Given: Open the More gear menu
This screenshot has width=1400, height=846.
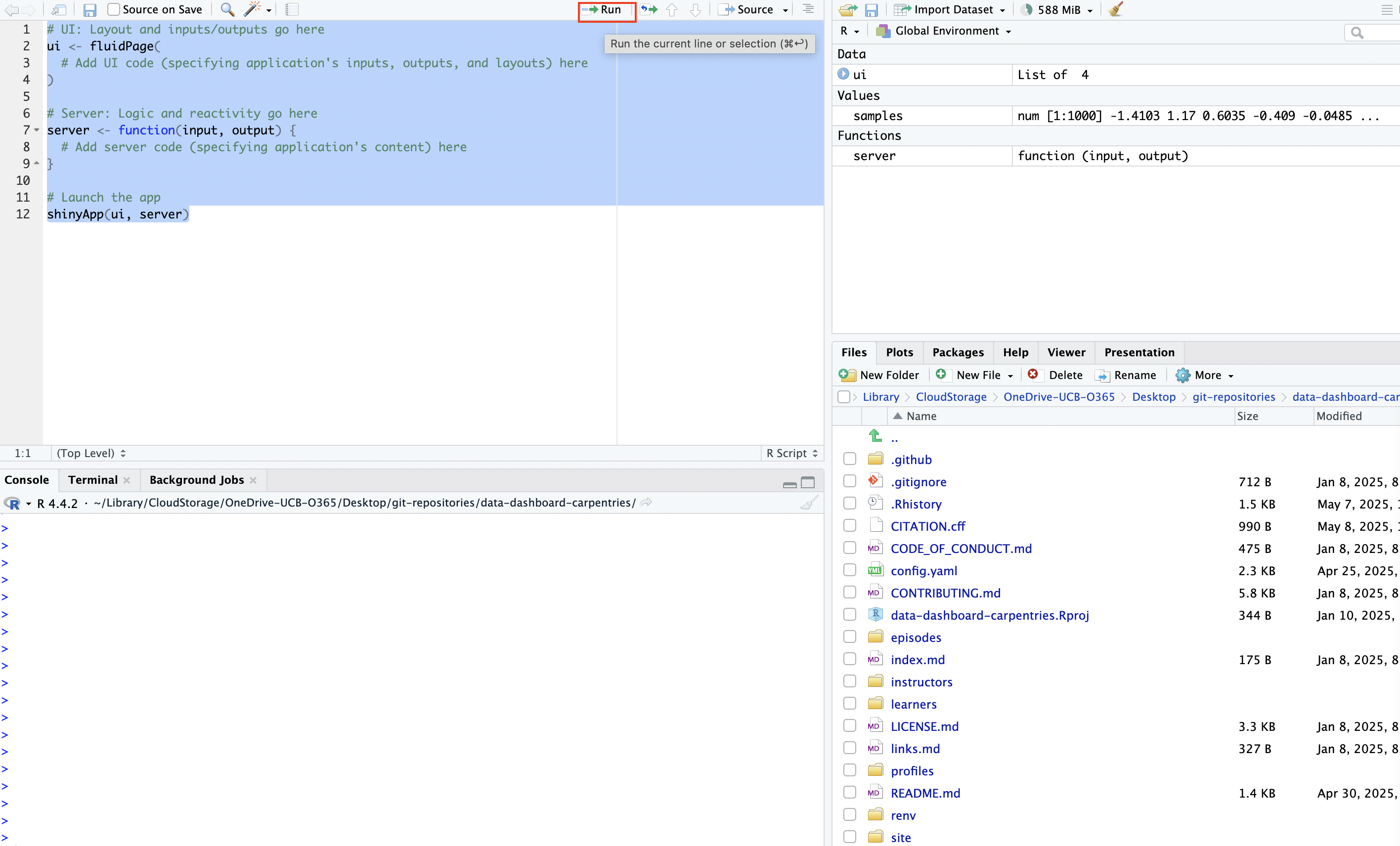Looking at the screenshot, I should pos(1204,375).
